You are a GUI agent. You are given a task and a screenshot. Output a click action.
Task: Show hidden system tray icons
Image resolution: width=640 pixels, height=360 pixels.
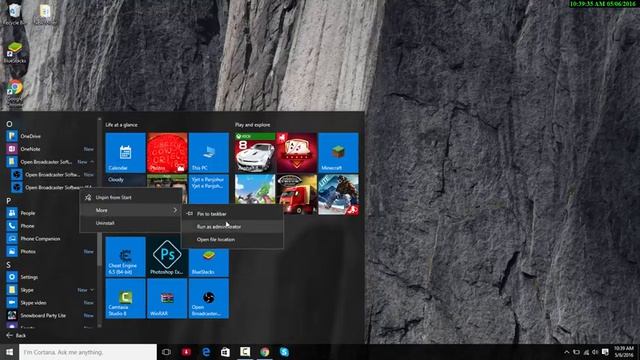click(x=567, y=352)
